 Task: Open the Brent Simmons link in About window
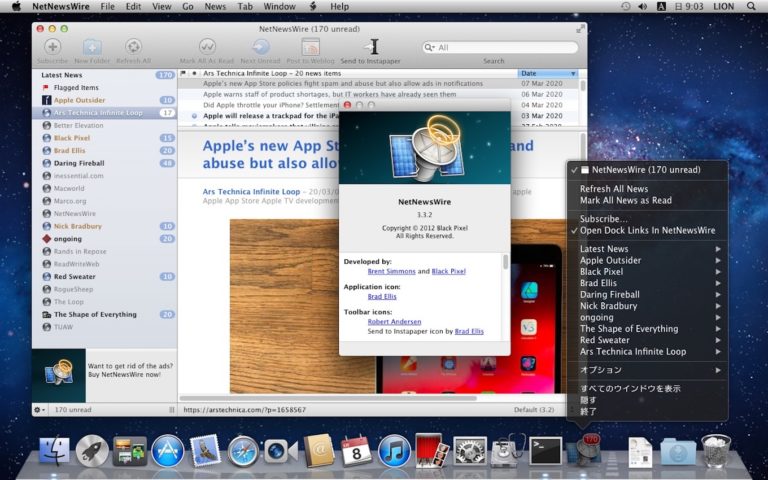pyautogui.click(x=391, y=271)
